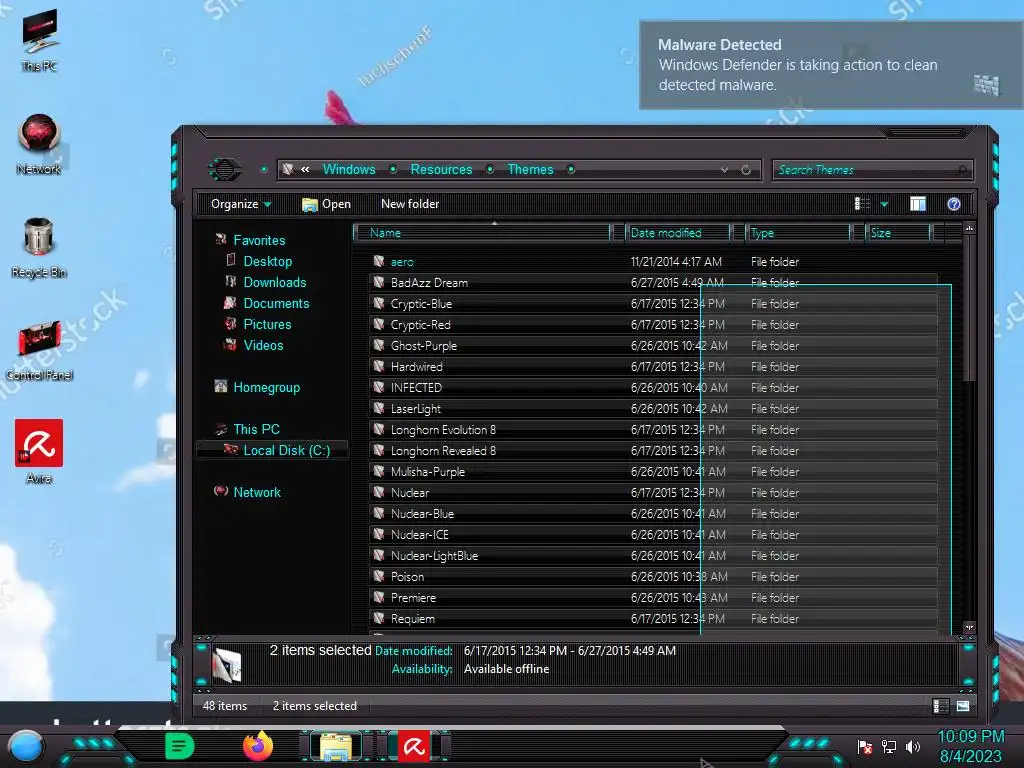Screen dimensions: 1024x768
Task: Open the Network desktop icon
Action: tap(39, 144)
